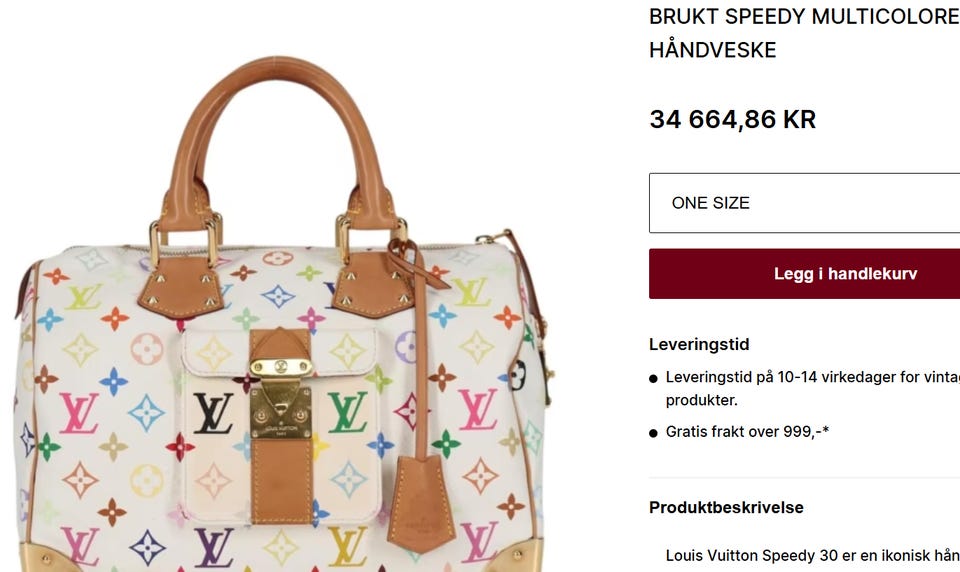Click the gold corner at bag's bottom left
This screenshot has height=572, width=960.
(x=46, y=558)
